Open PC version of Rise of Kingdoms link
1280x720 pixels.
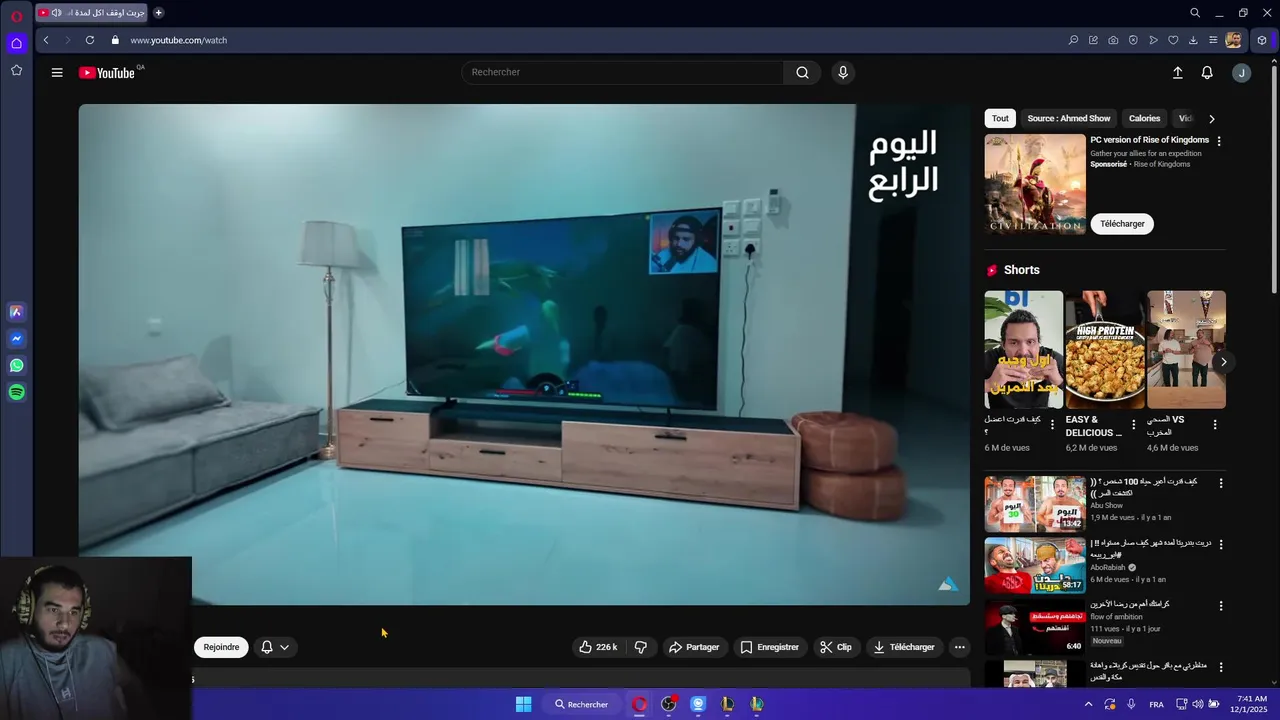point(1149,140)
